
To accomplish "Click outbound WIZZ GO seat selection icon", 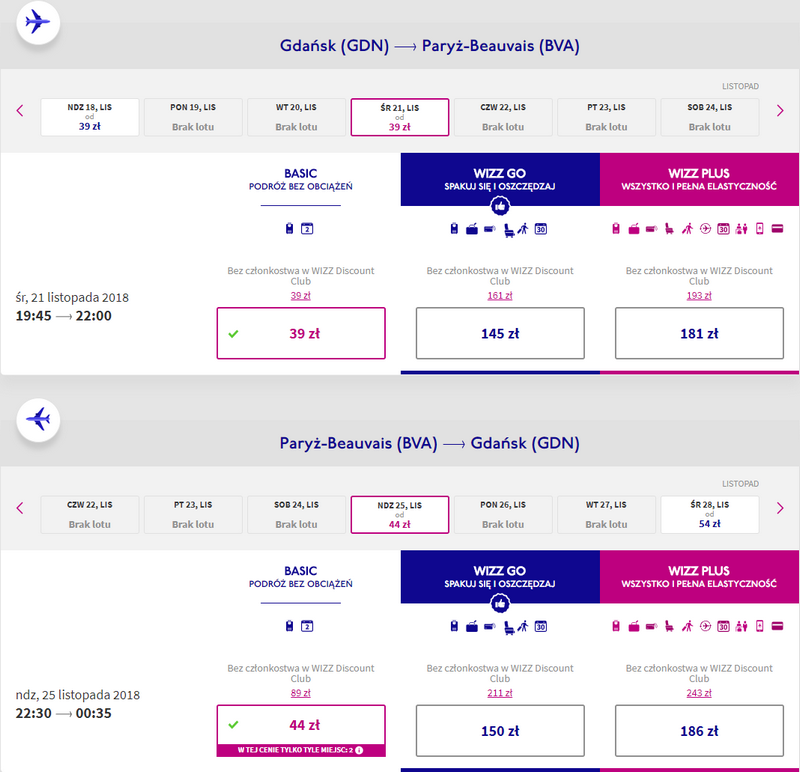I will click(x=509, y=230).
